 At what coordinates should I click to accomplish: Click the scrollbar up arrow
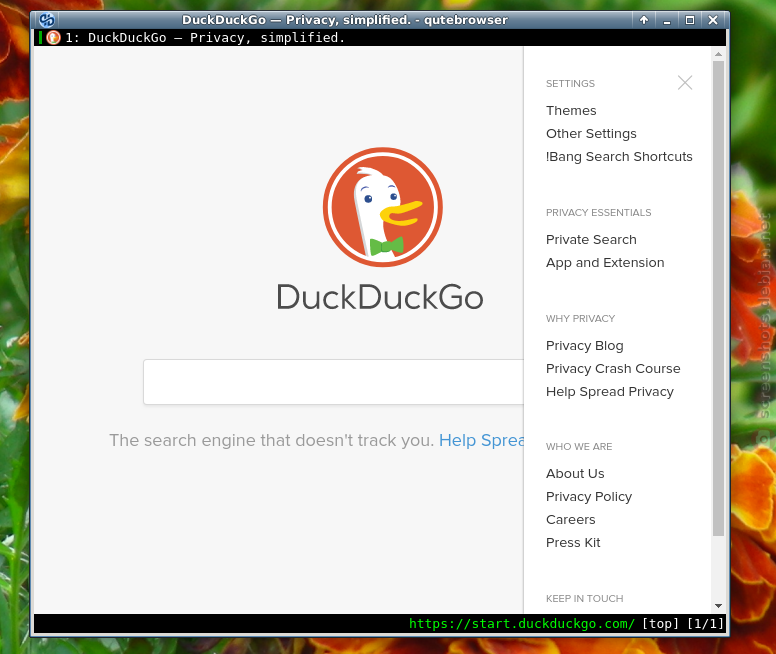tap(718, 53)
